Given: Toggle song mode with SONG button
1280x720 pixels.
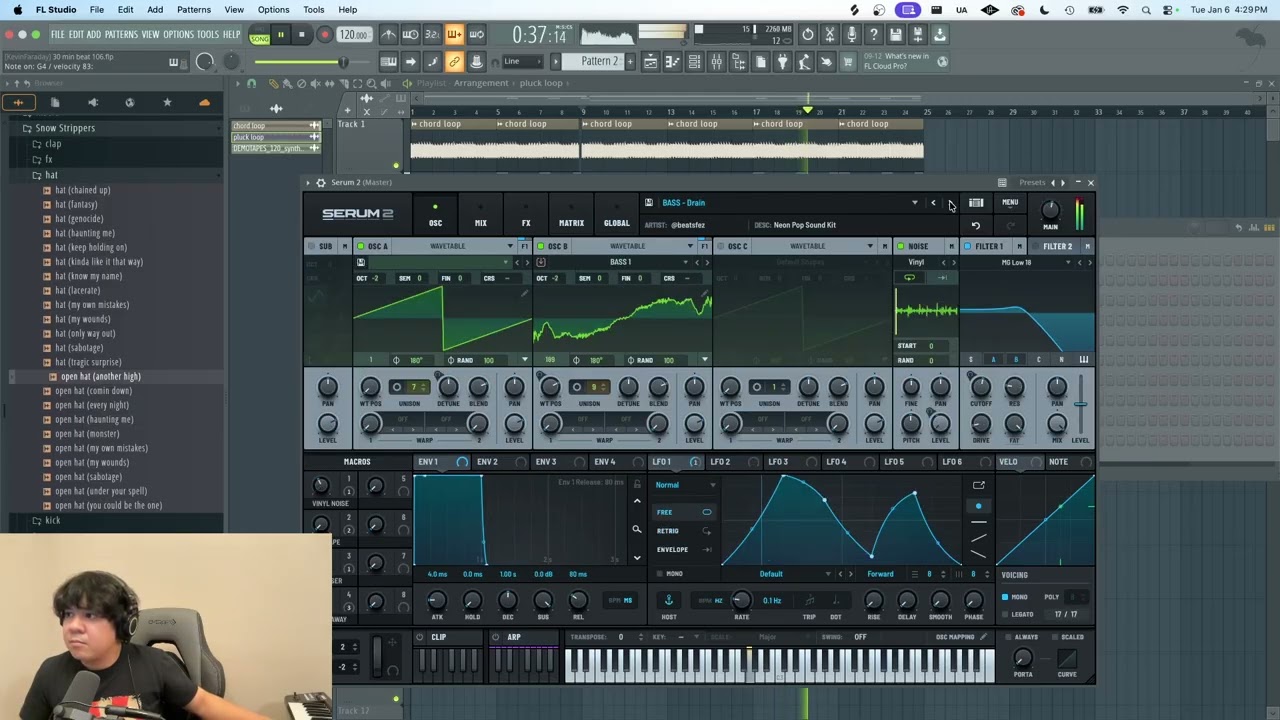Looking at the screenshot, I should [x=260, y=38].
